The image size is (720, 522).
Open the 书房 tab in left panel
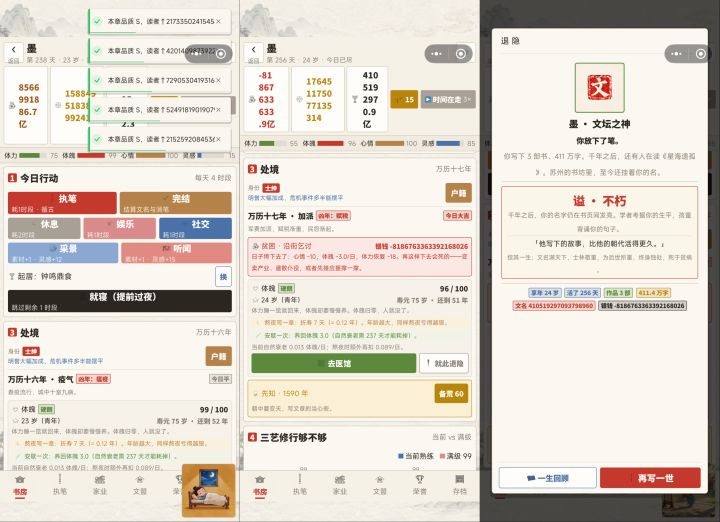pyautogui.click(x=20, y=485)
